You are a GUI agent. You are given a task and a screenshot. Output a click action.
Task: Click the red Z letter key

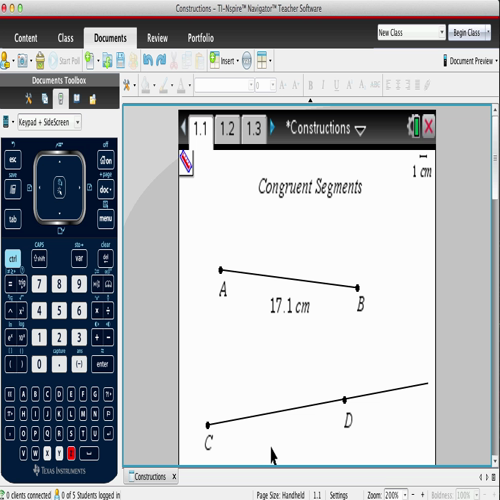click(x=71, y=453)
